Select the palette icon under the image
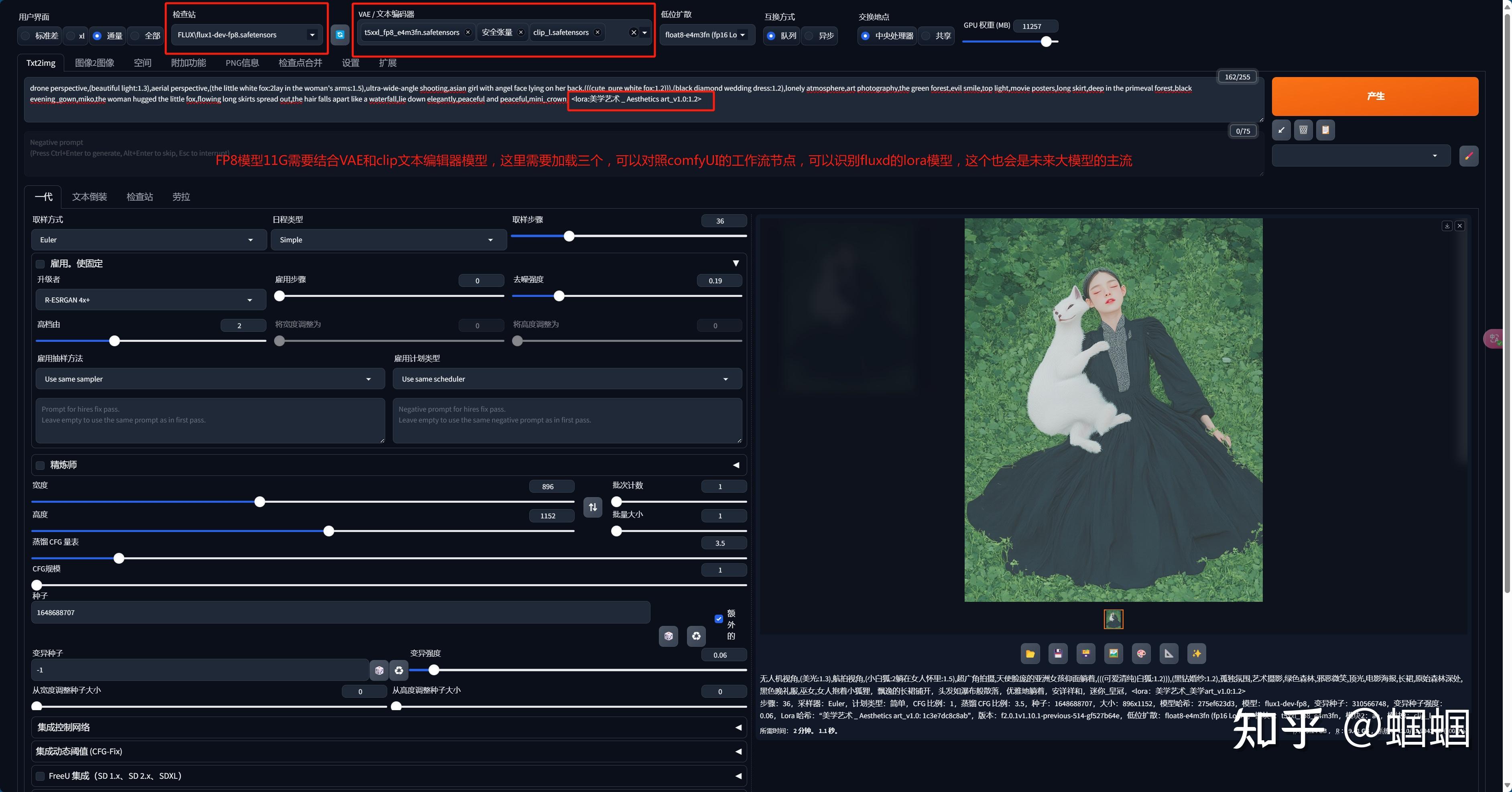The image size is (1512, 792). (1141, 653)
